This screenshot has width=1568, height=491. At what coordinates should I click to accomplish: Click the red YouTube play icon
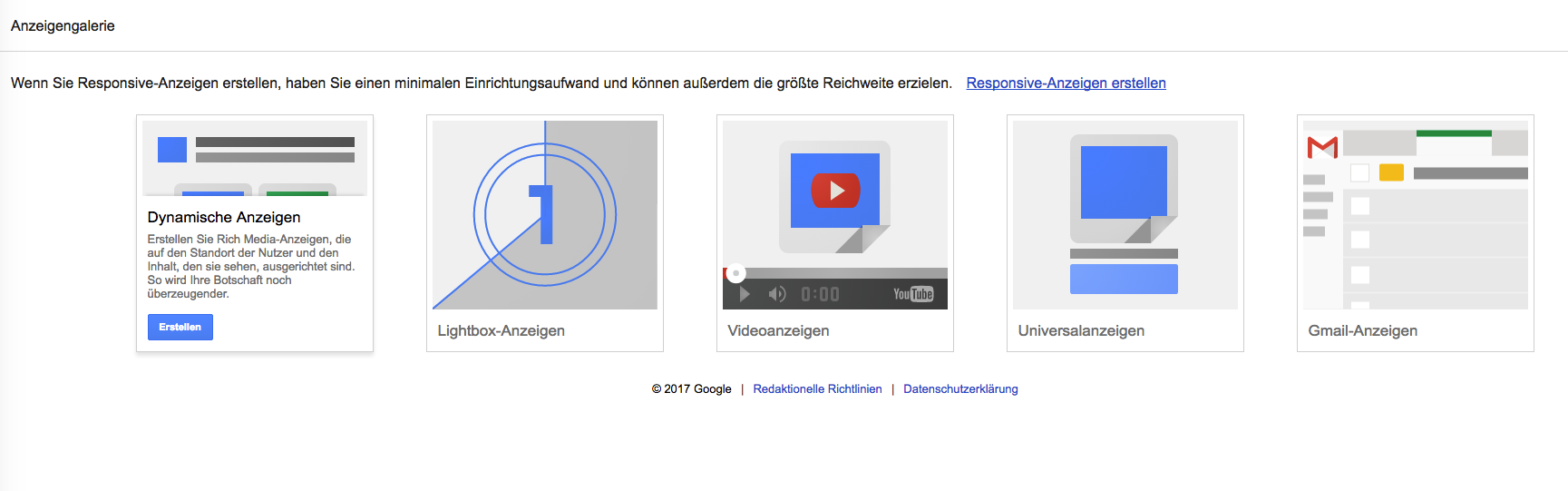[x=835, y=191]
